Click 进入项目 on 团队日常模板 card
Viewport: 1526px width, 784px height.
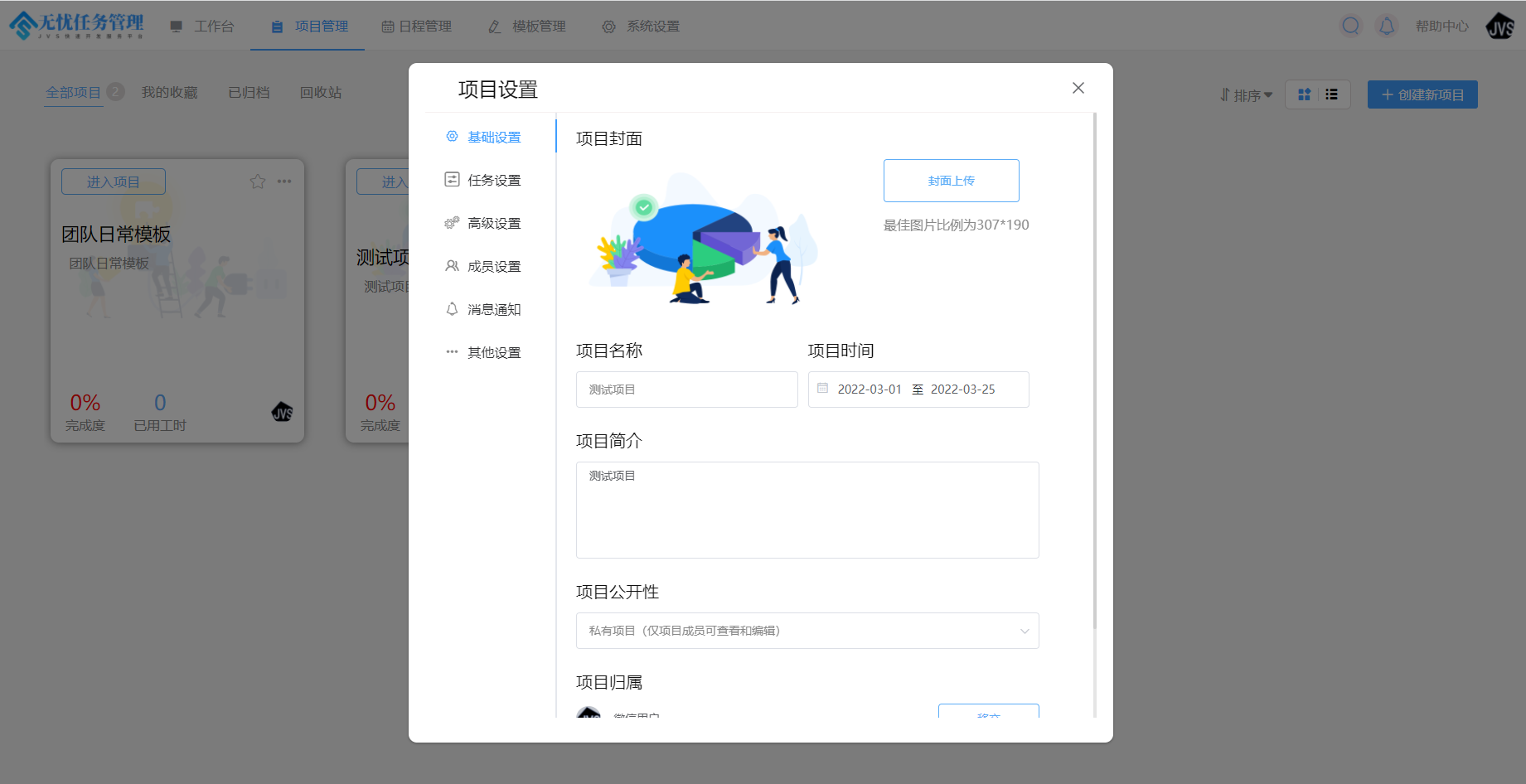click(114, 181)
